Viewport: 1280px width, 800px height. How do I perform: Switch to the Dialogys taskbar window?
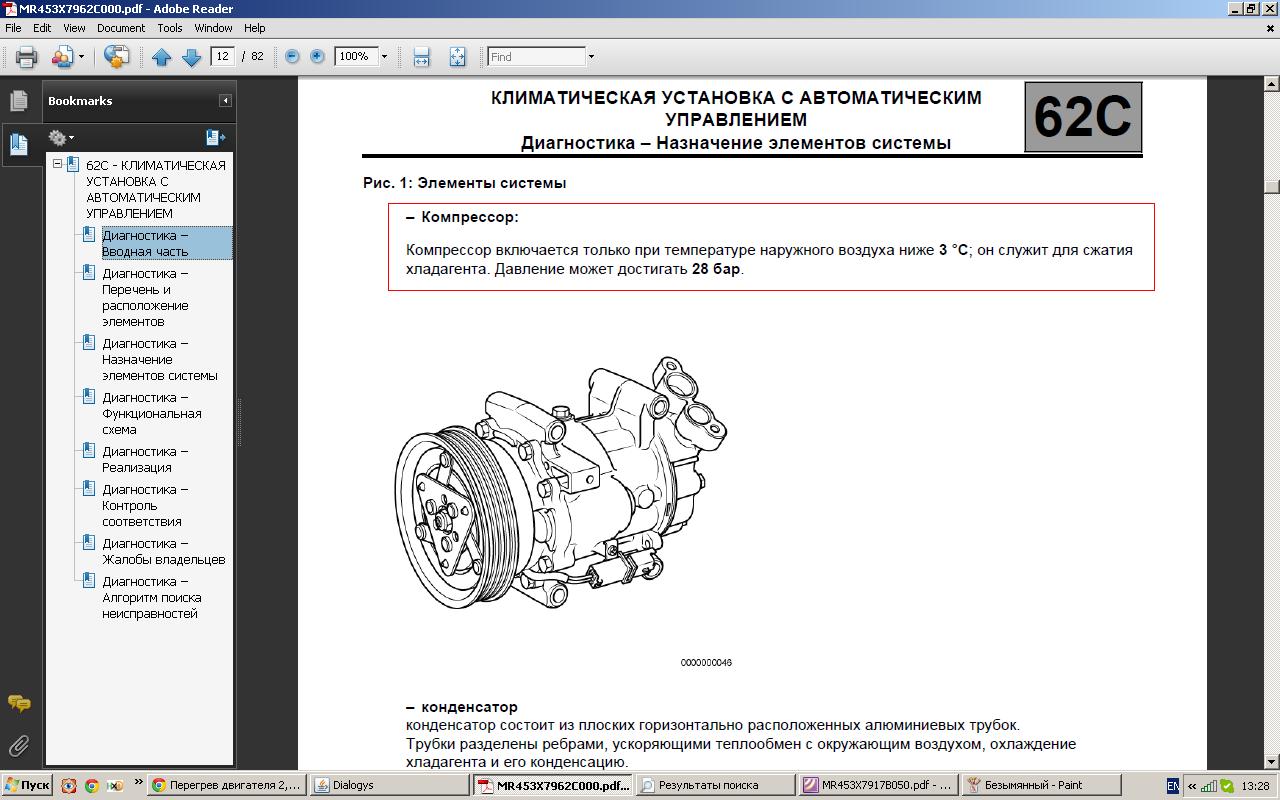pos(389,785)
